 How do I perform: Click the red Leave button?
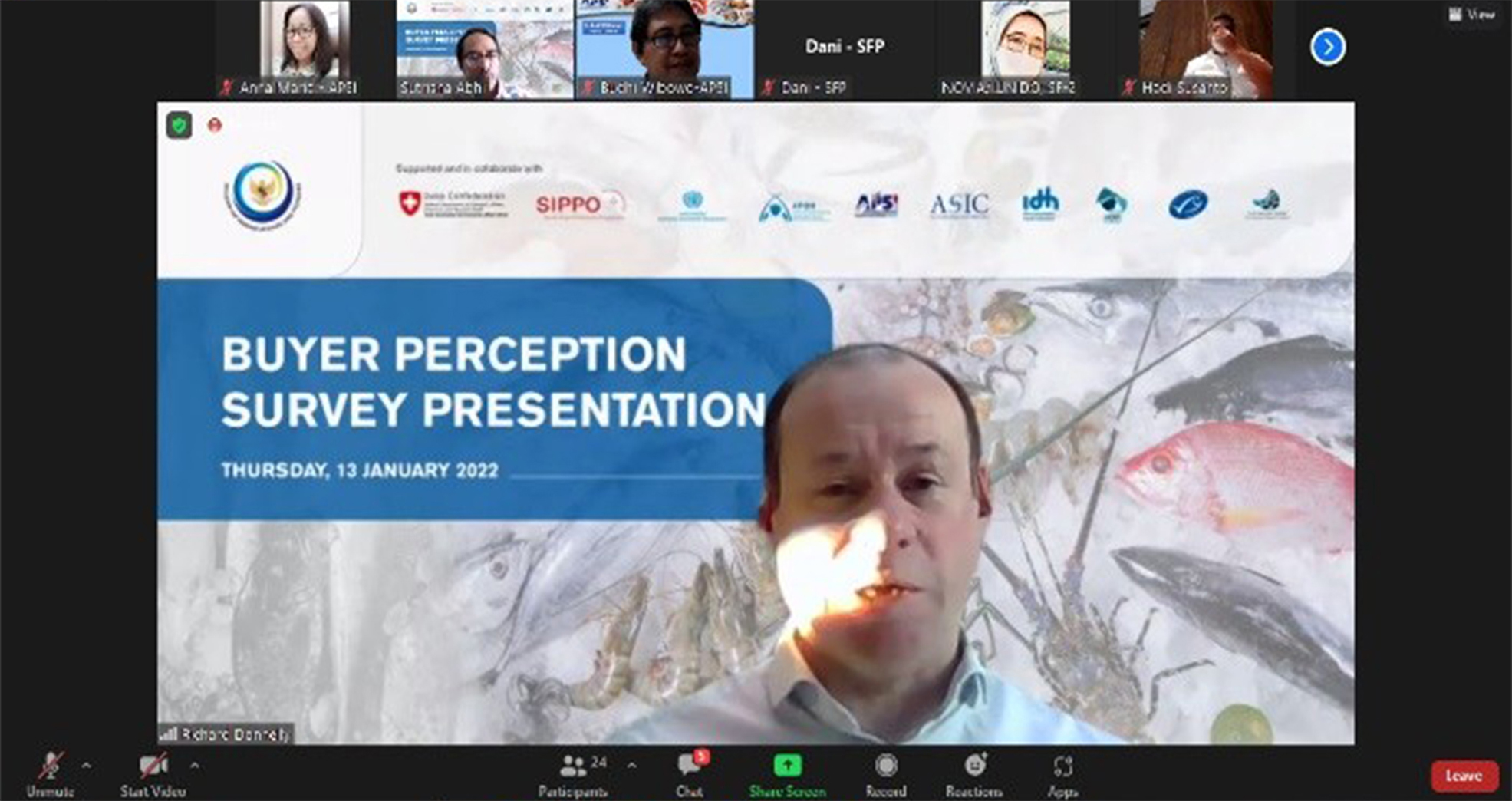1464,776
